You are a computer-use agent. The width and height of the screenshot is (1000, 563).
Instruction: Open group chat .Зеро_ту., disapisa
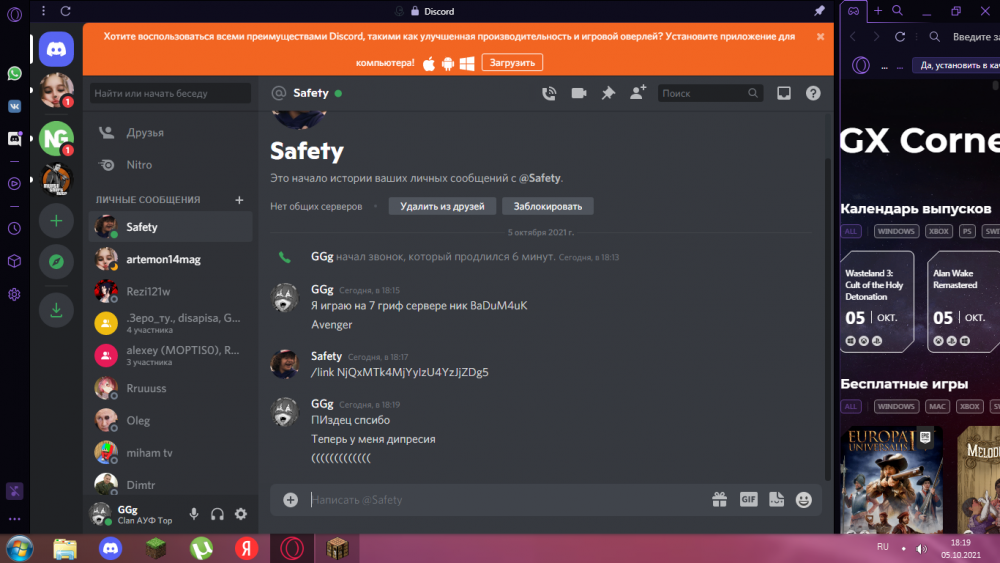pyautogui.click(x=170, y=323)
